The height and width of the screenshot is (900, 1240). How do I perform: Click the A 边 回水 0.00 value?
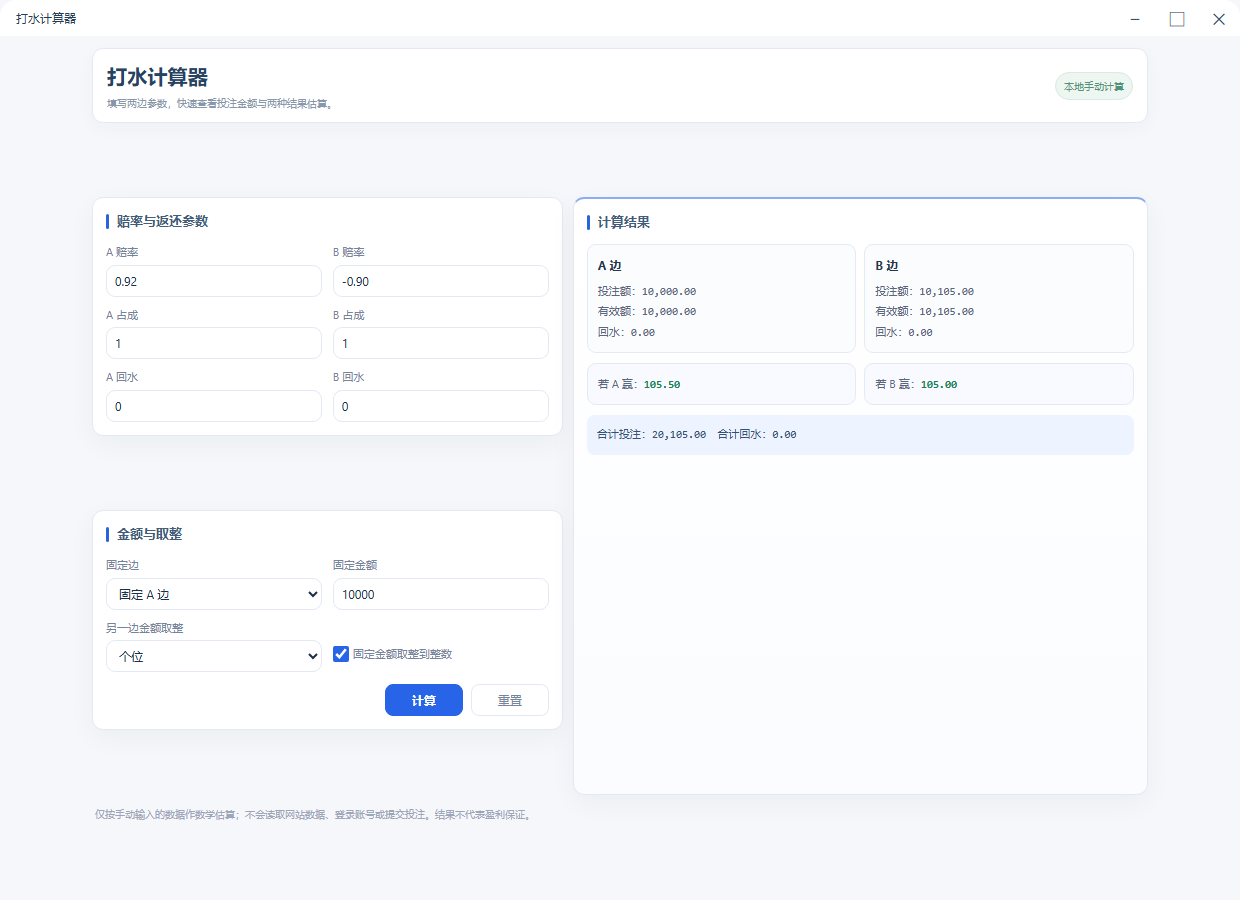643,332
